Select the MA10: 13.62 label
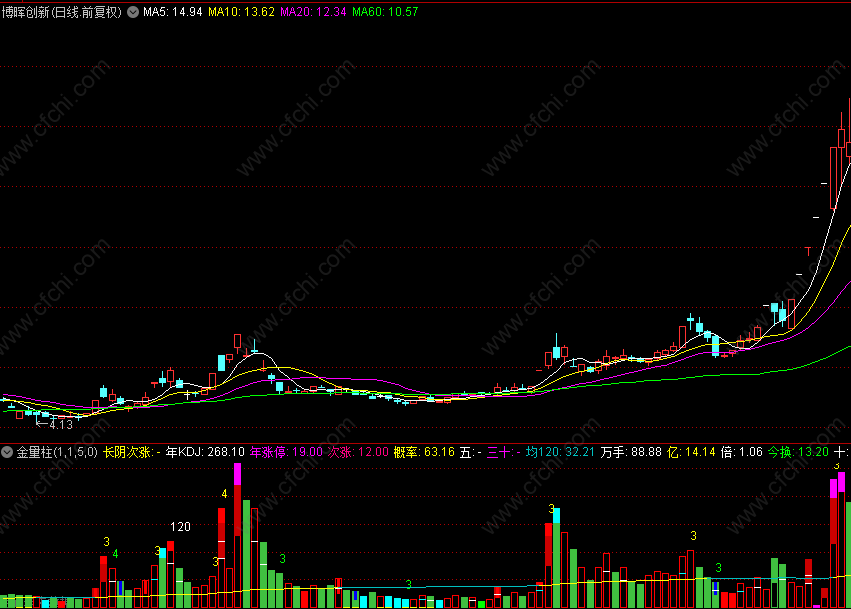The image size is (851, 609). 242,12
